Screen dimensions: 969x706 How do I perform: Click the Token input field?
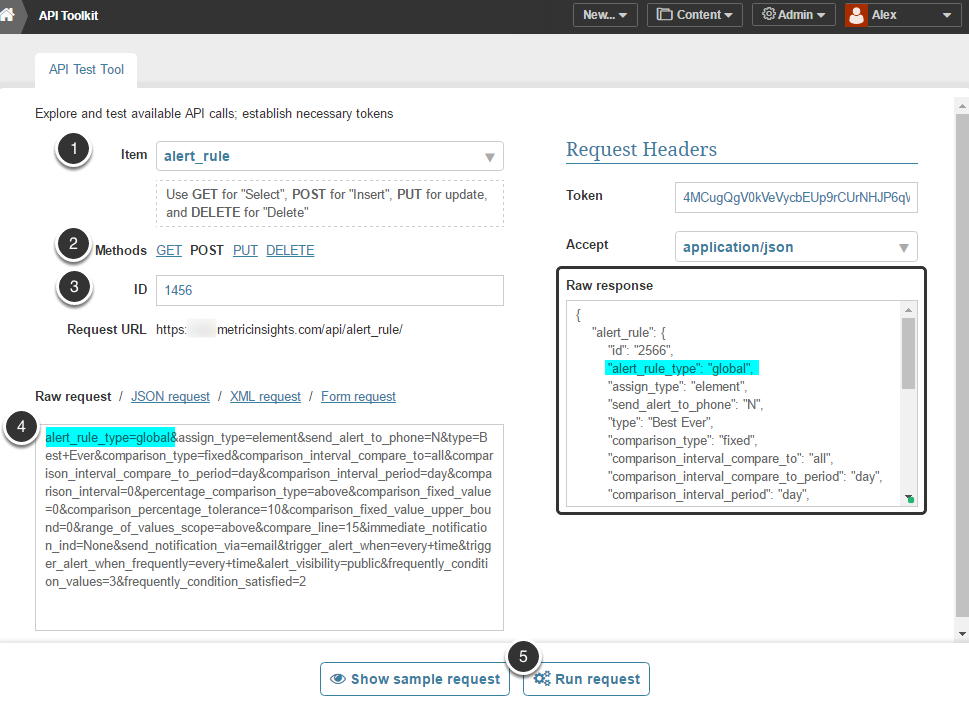tap(796, 197)
